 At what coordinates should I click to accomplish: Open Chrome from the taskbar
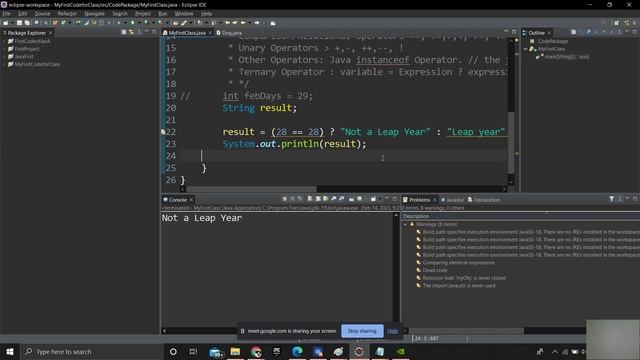point(256,351)
